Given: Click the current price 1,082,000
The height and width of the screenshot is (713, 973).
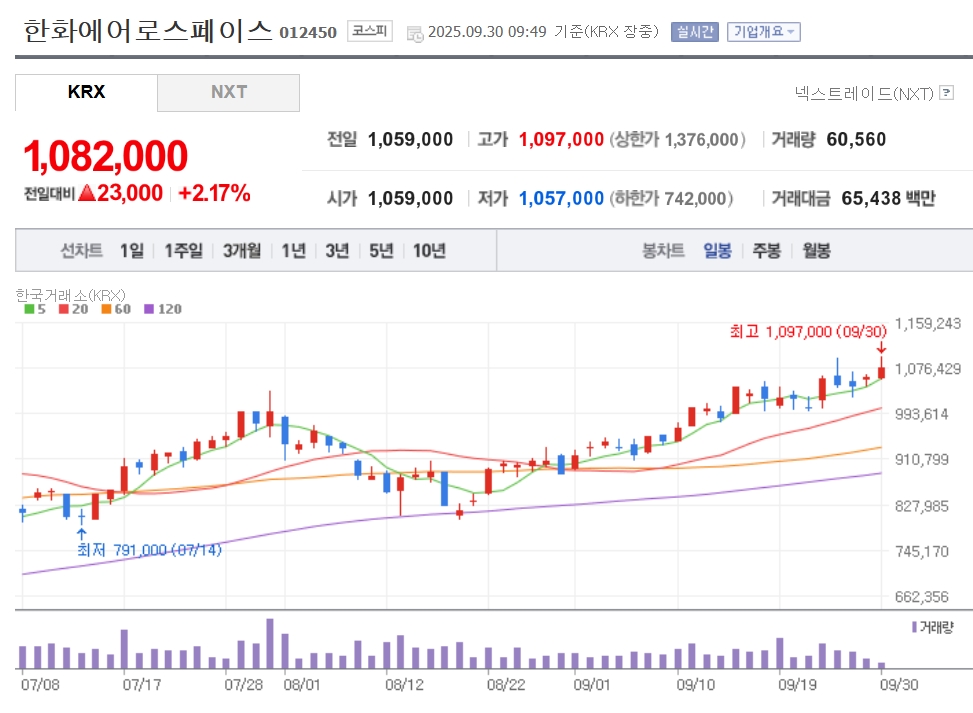Looking at the screenshot, I should [105, 155].
